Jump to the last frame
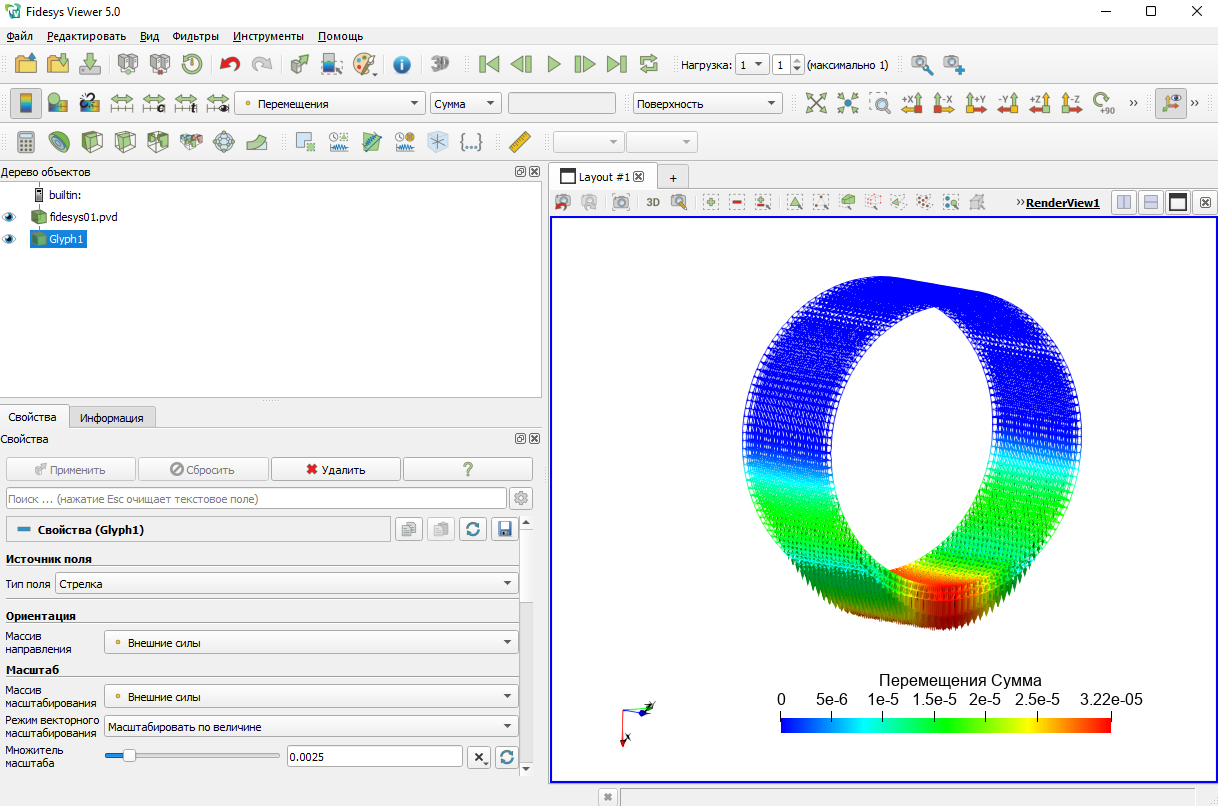Screen dimensions: 1218x806 coord(617,64)
